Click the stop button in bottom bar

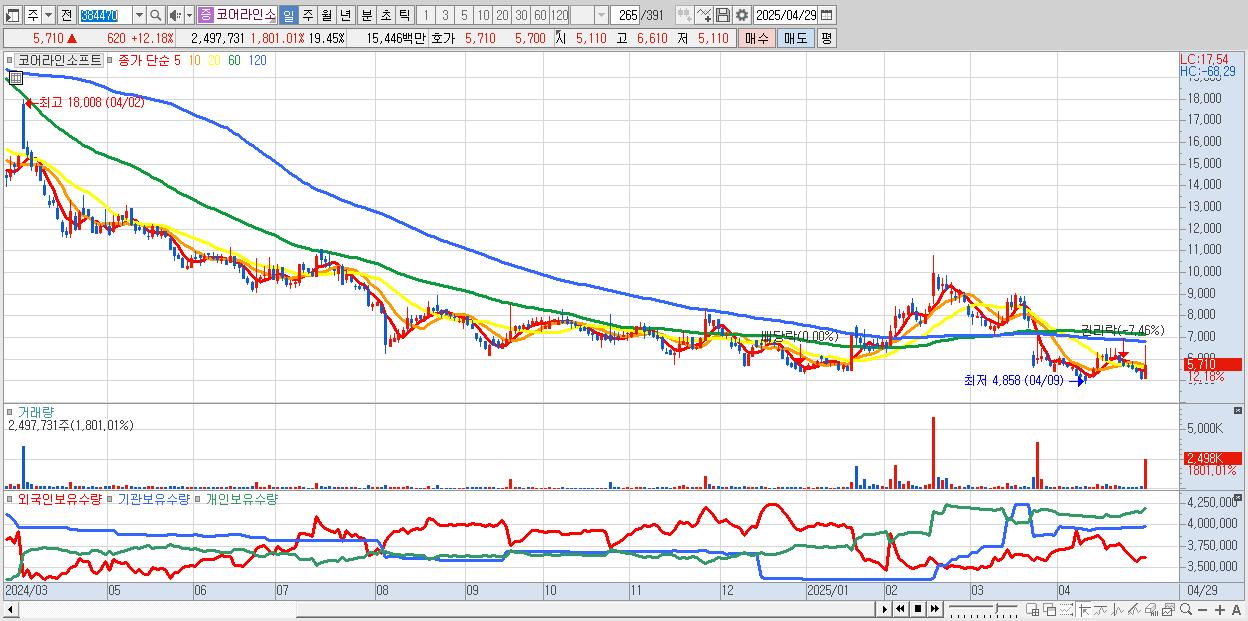tap(918, 609)
